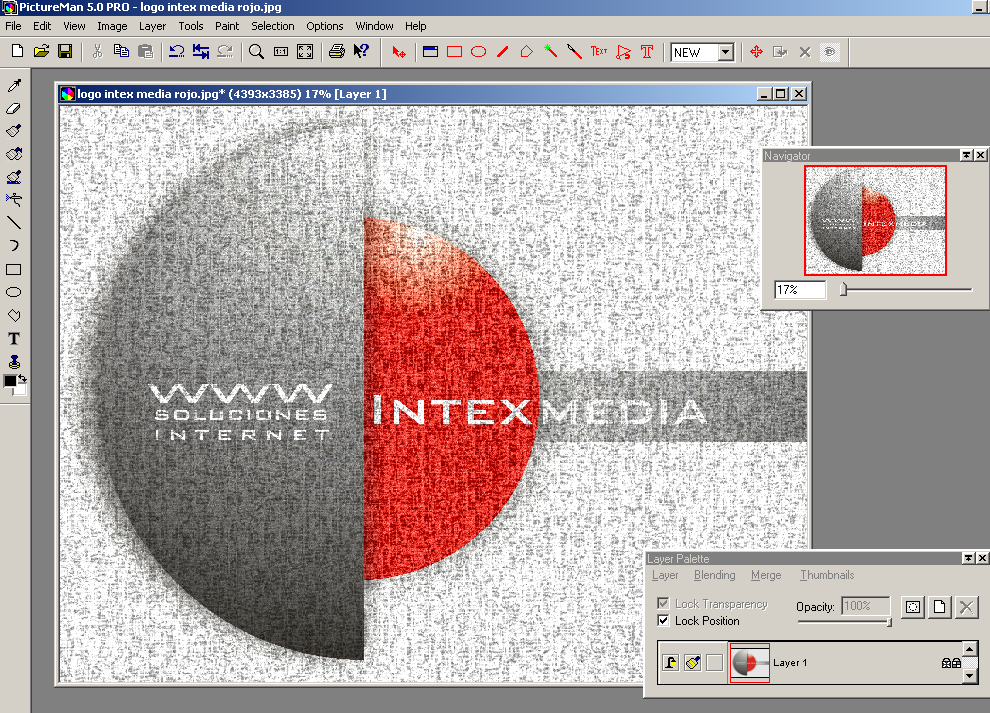990x713 pixels.
Task: Open the Layer Palette's Blending menu
Action: 715,575
